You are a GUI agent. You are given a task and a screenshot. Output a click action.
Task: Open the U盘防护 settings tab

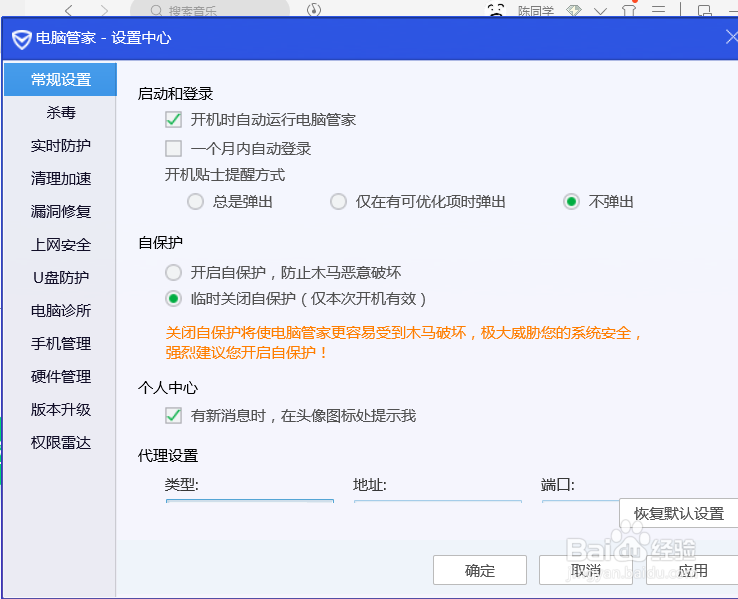60,278
